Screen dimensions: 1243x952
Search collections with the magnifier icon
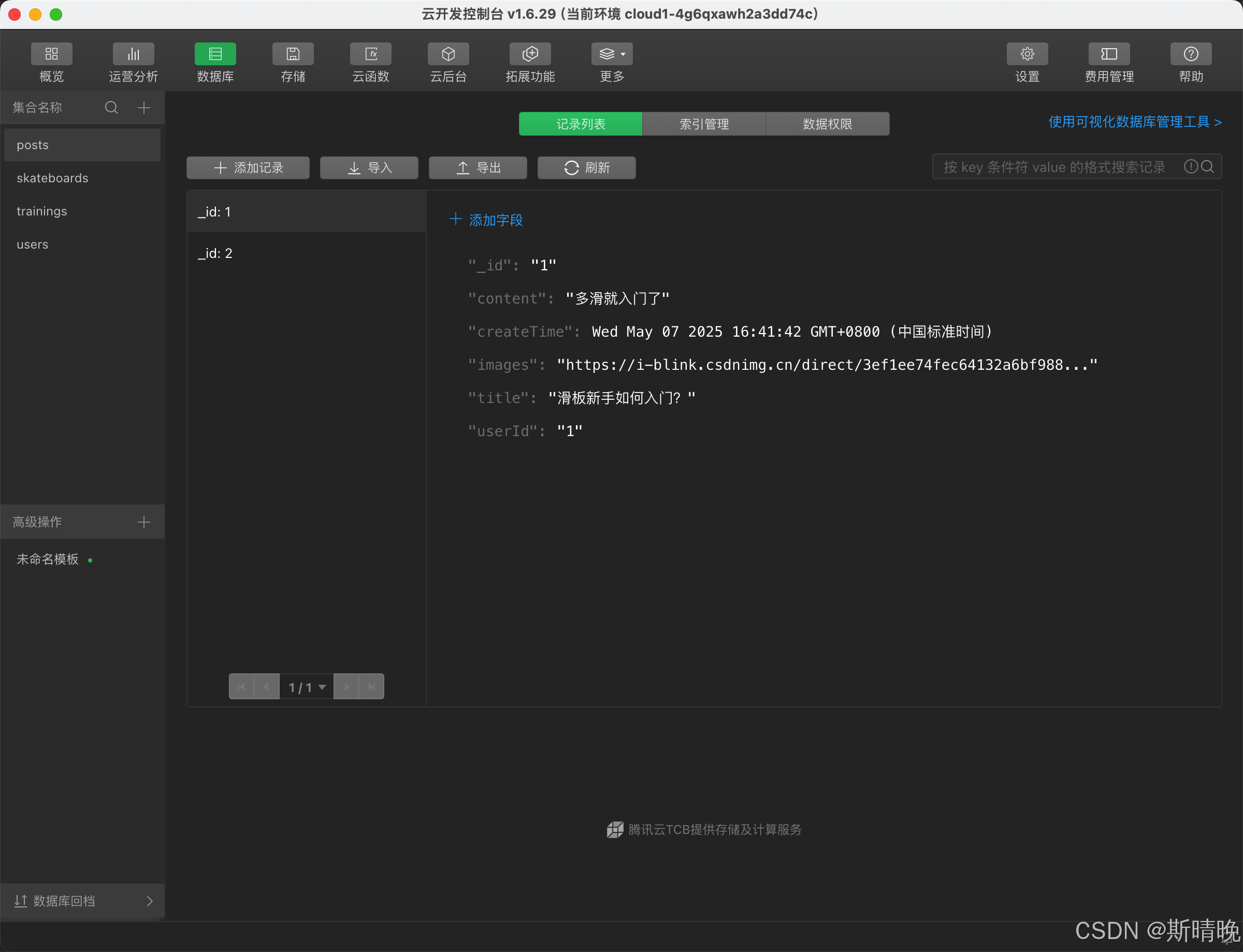pos(111,108)
